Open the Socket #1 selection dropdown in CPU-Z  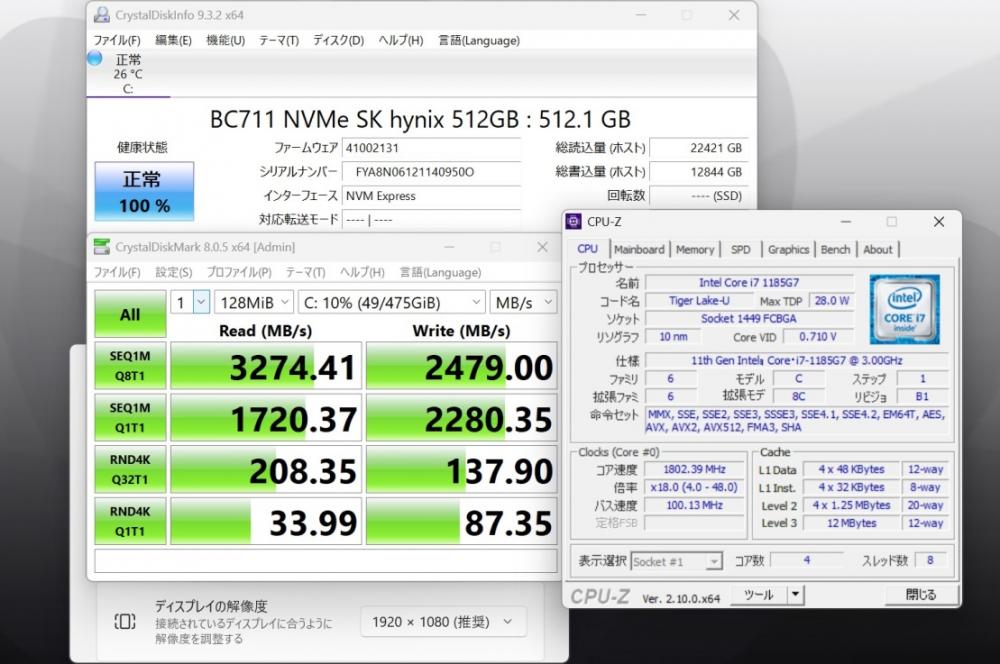coord(676,561)
